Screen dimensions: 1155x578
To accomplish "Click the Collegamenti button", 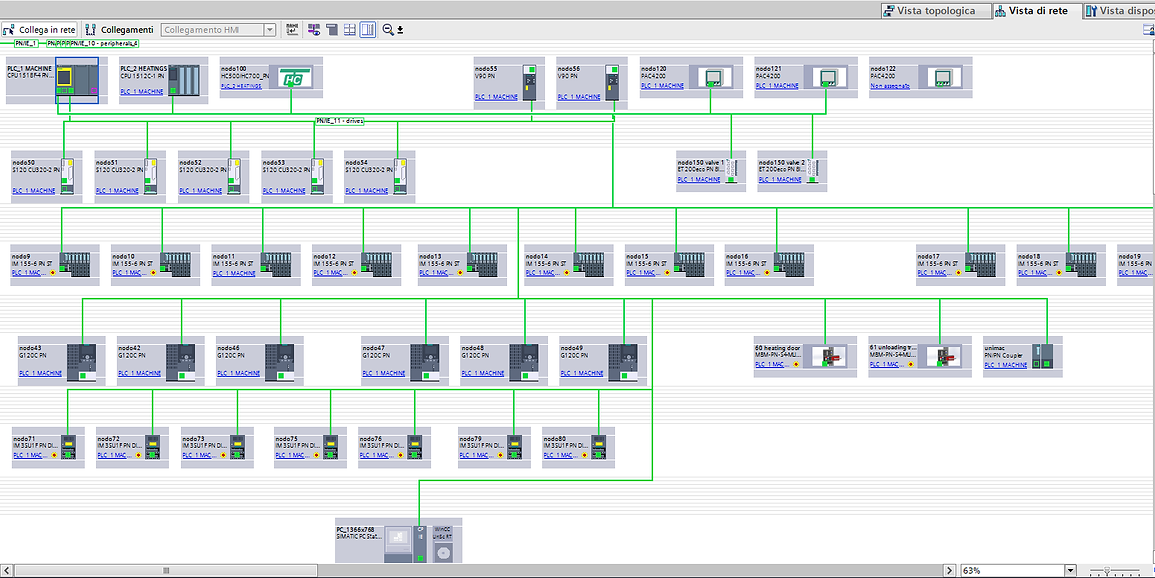I will 119,29.
